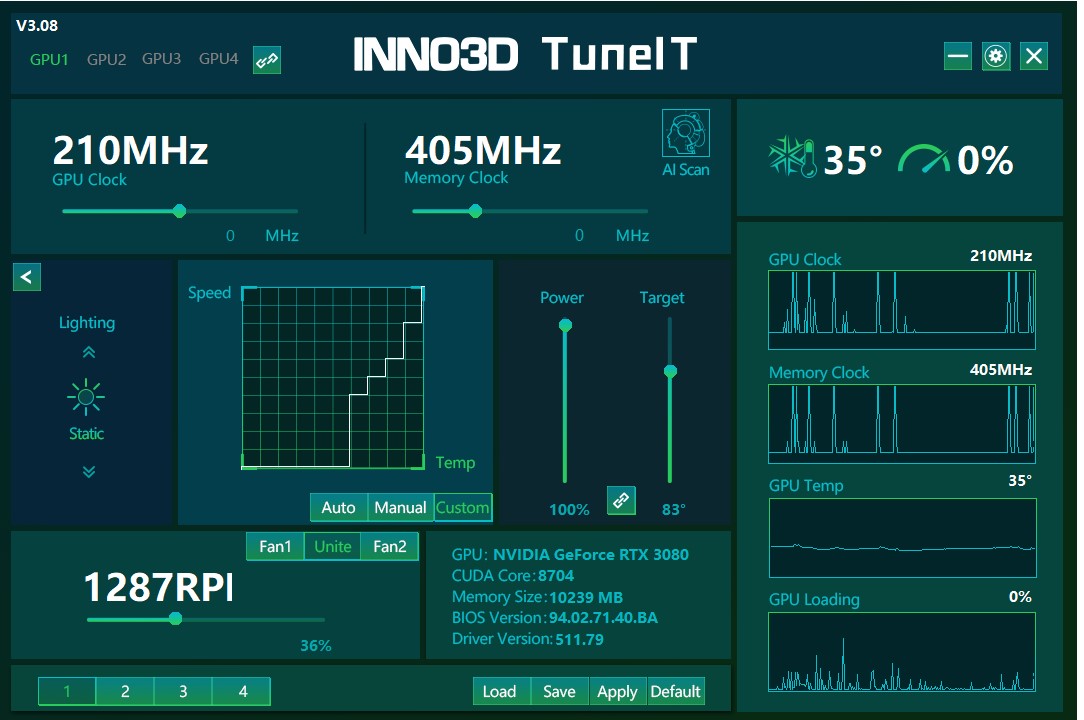Click the 83° target temperature value
The height and width of the screenshot is (720, 1084).
coord(673,510)
